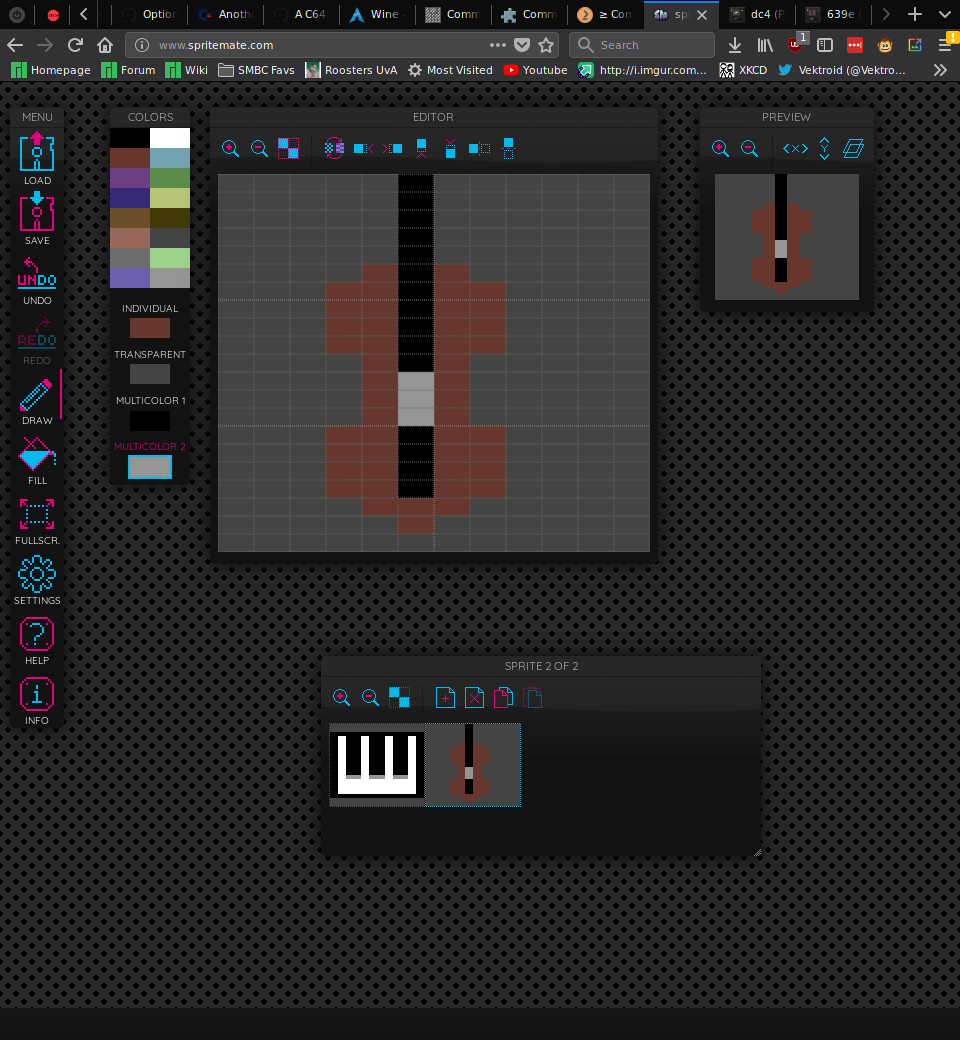The height and width of the screenshot is (1040, 960).
Task: Copy the selected sprite
Action: click(503, 697)
